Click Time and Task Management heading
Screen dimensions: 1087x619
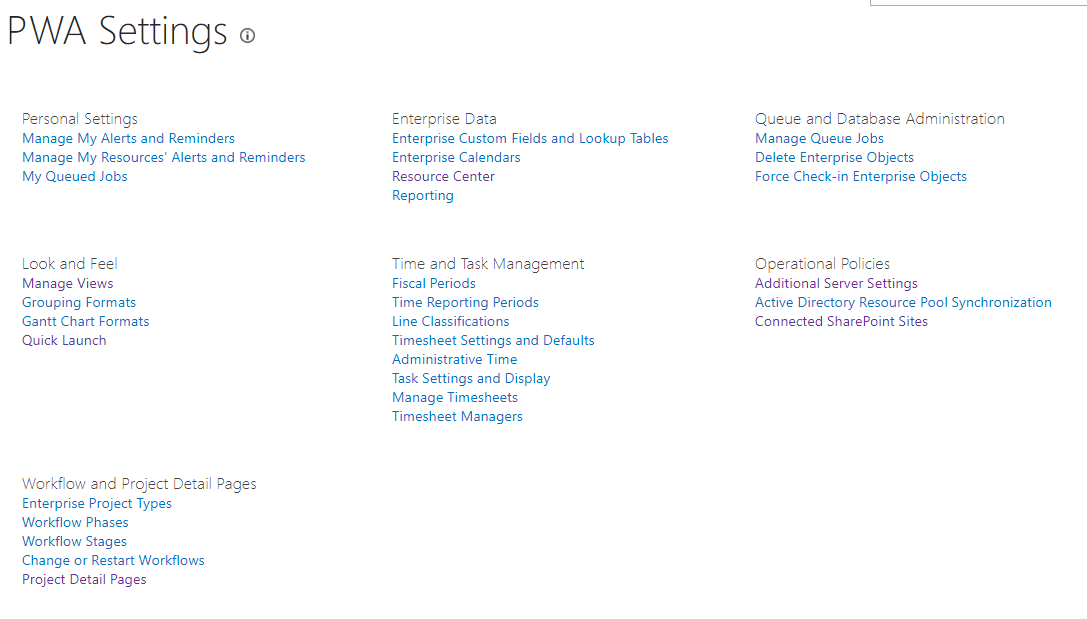[x=488, y=264]
